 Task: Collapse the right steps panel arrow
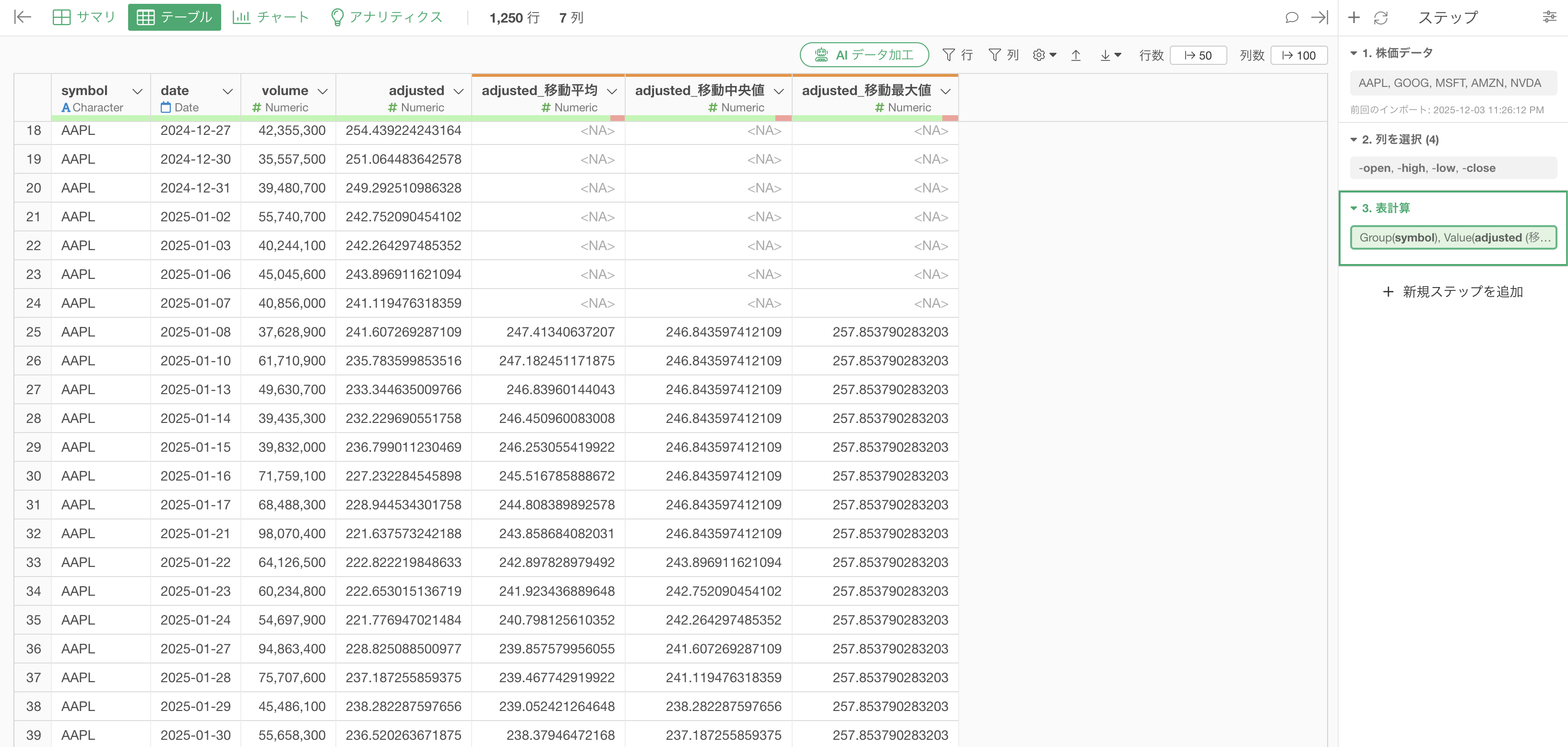click(1319, 18)
